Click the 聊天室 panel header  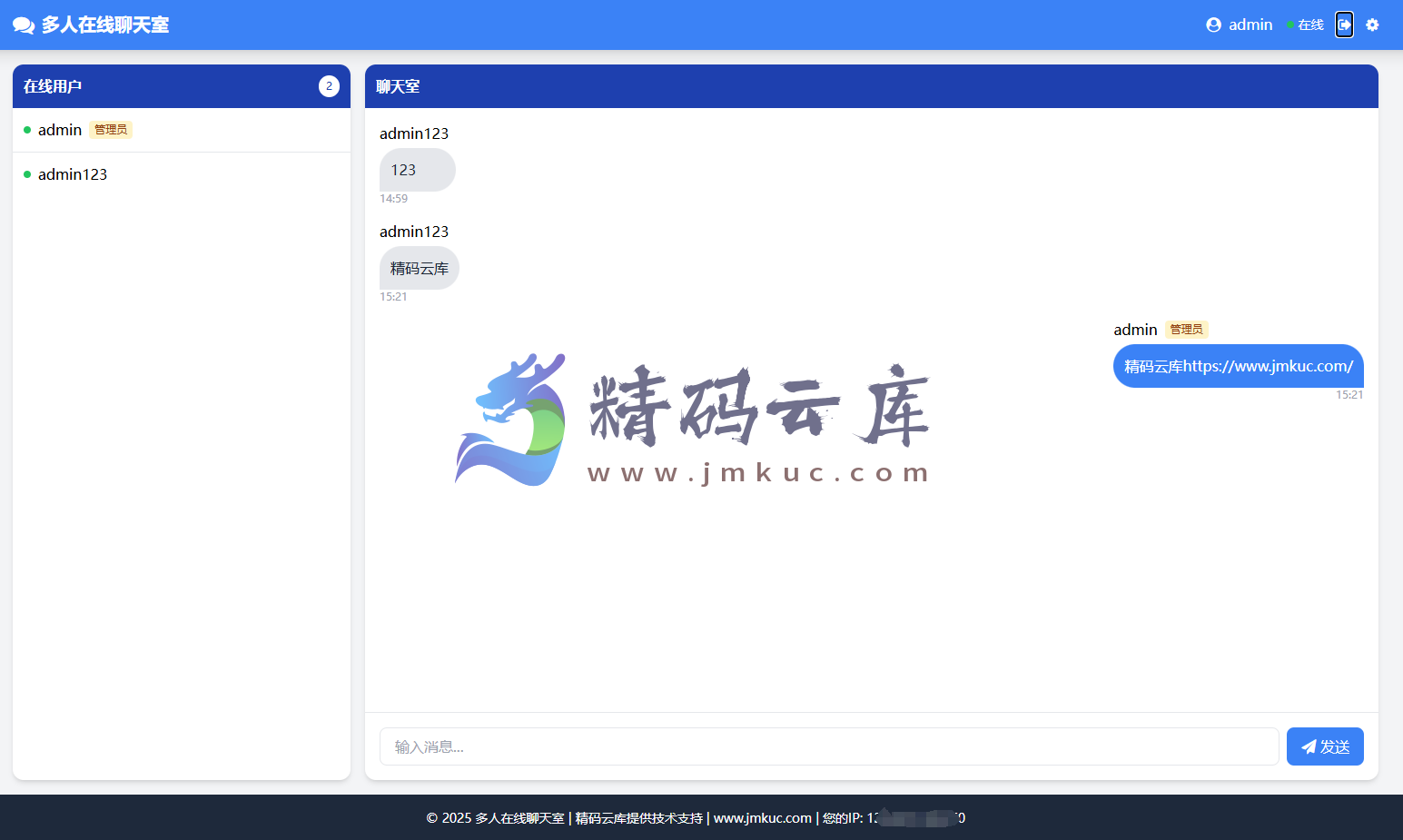coord(872,86)
